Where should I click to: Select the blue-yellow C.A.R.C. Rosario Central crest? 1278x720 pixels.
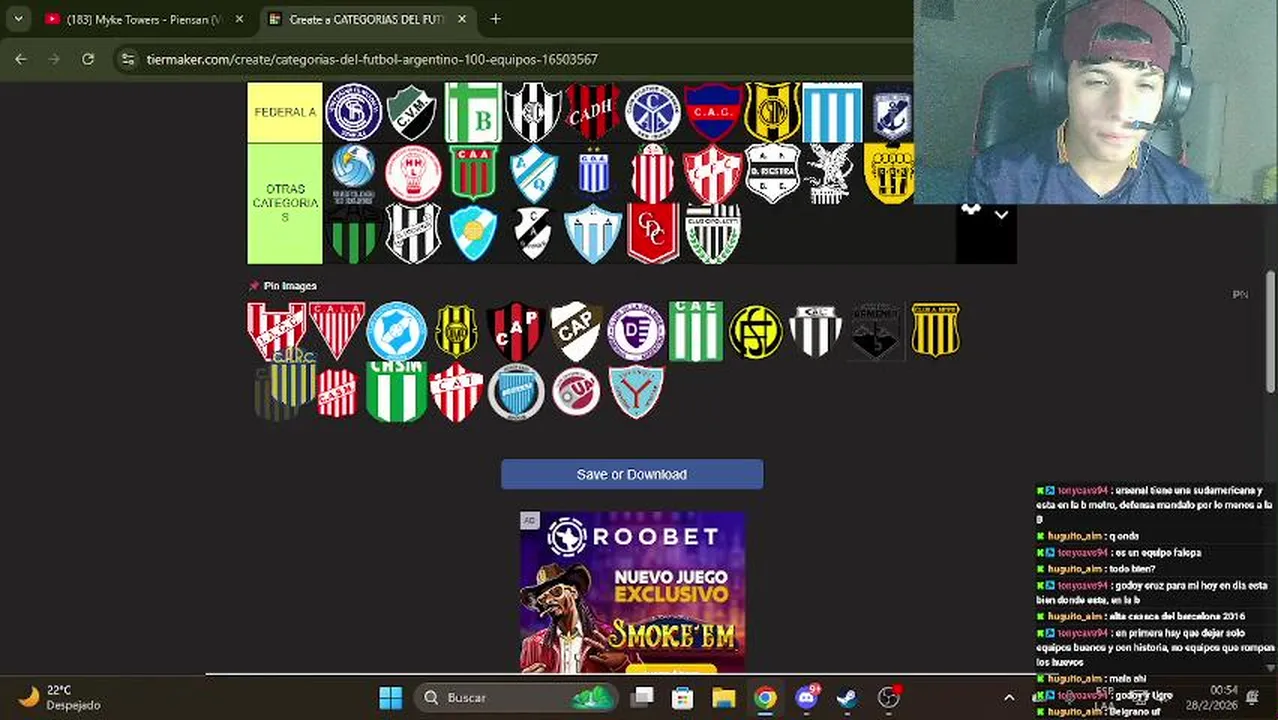(293, 377)
